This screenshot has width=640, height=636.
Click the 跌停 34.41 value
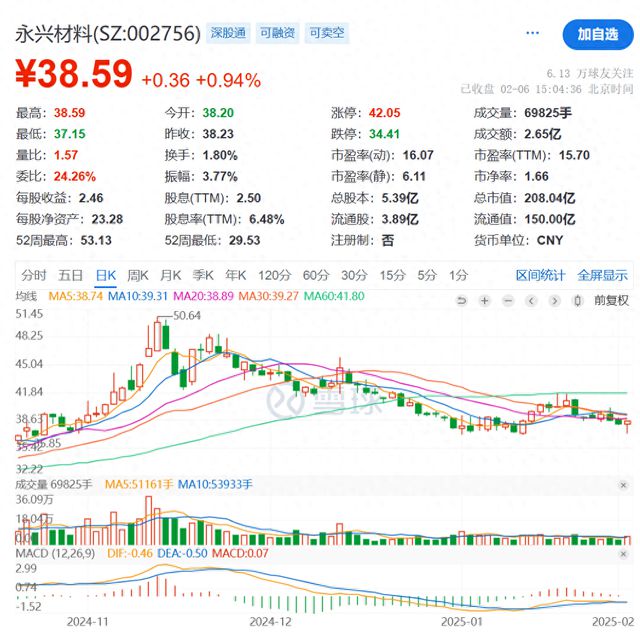click(384, 134)
